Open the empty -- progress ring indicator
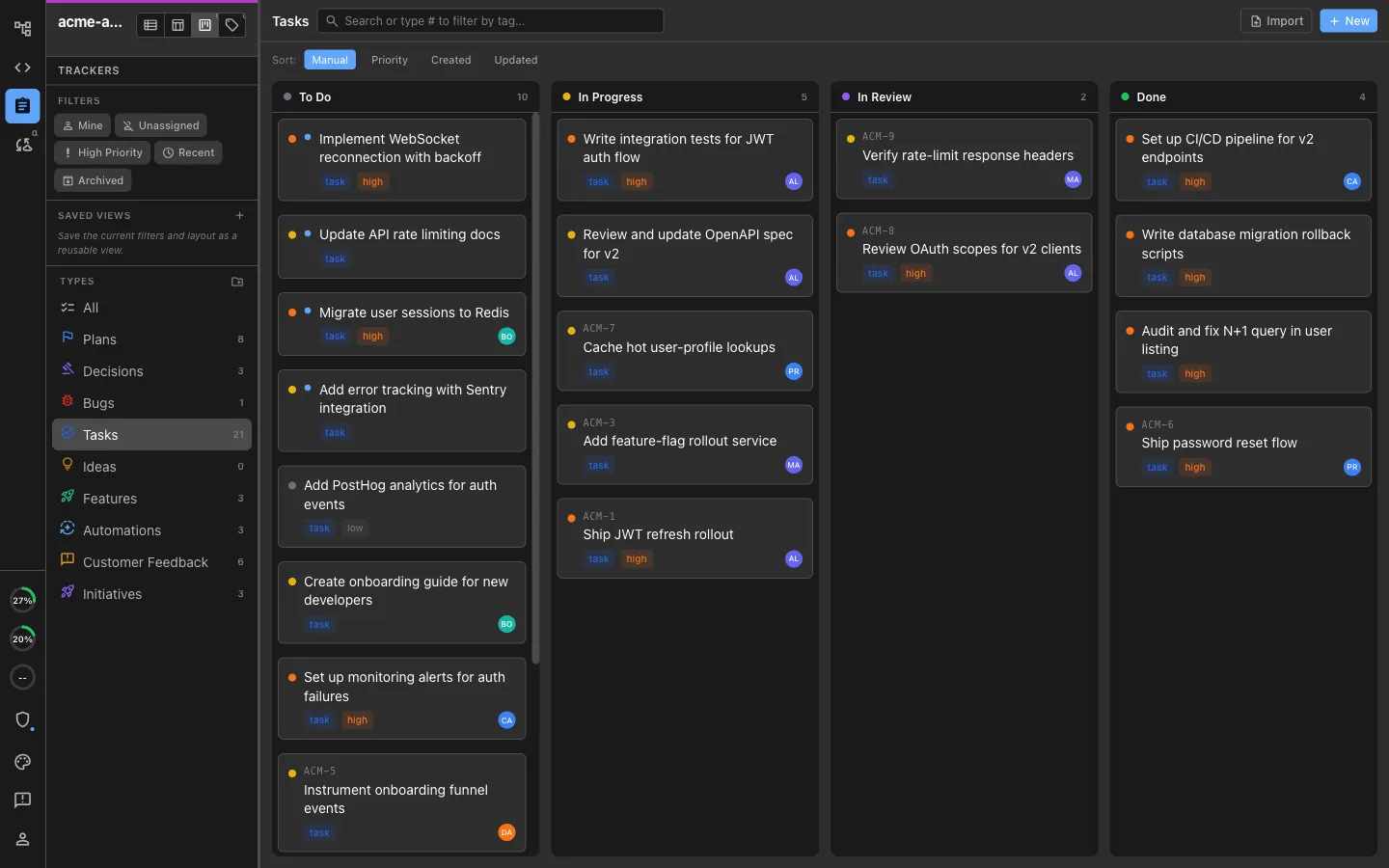Image resolution: width=1389 pixels, height=868 pixels. click(22, 677)
